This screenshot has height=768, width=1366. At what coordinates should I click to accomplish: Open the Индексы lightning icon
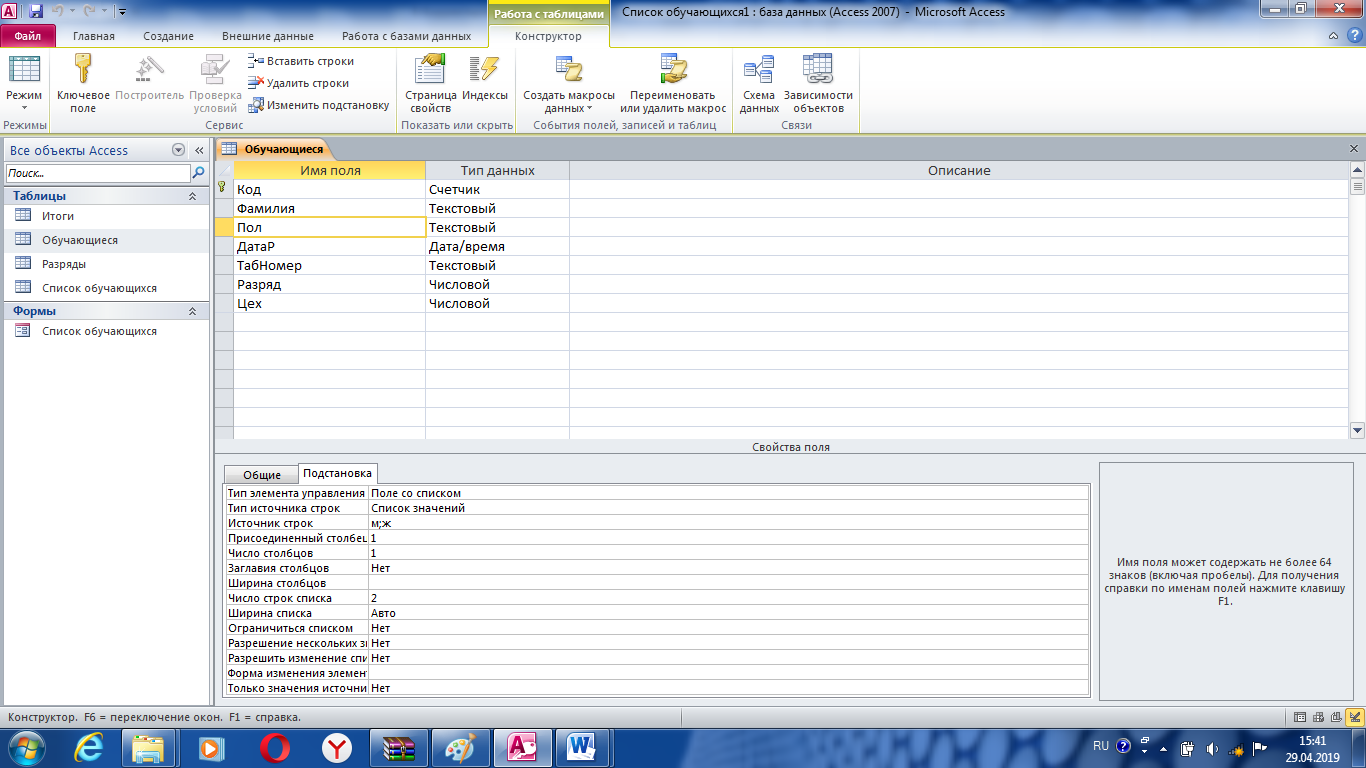pos(485,69)
